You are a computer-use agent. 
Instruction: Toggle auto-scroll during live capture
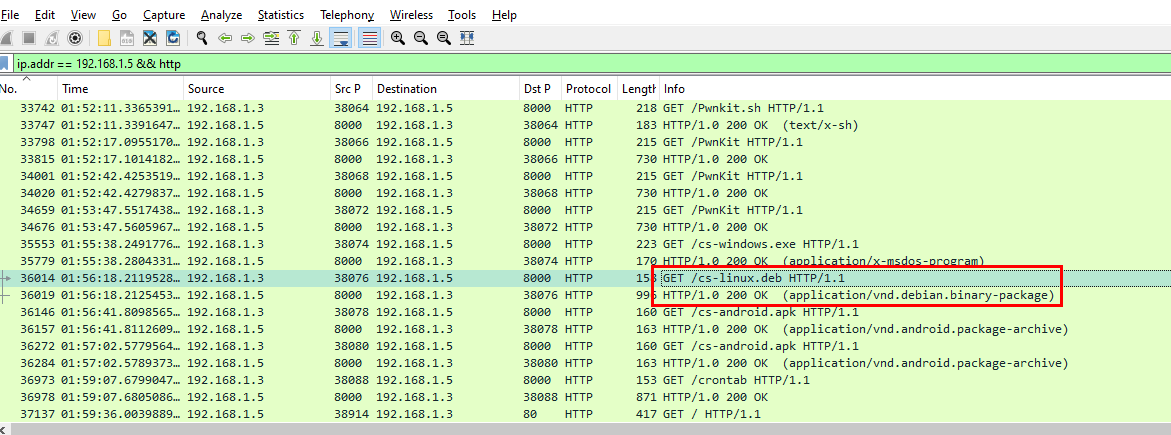[341, 38]
